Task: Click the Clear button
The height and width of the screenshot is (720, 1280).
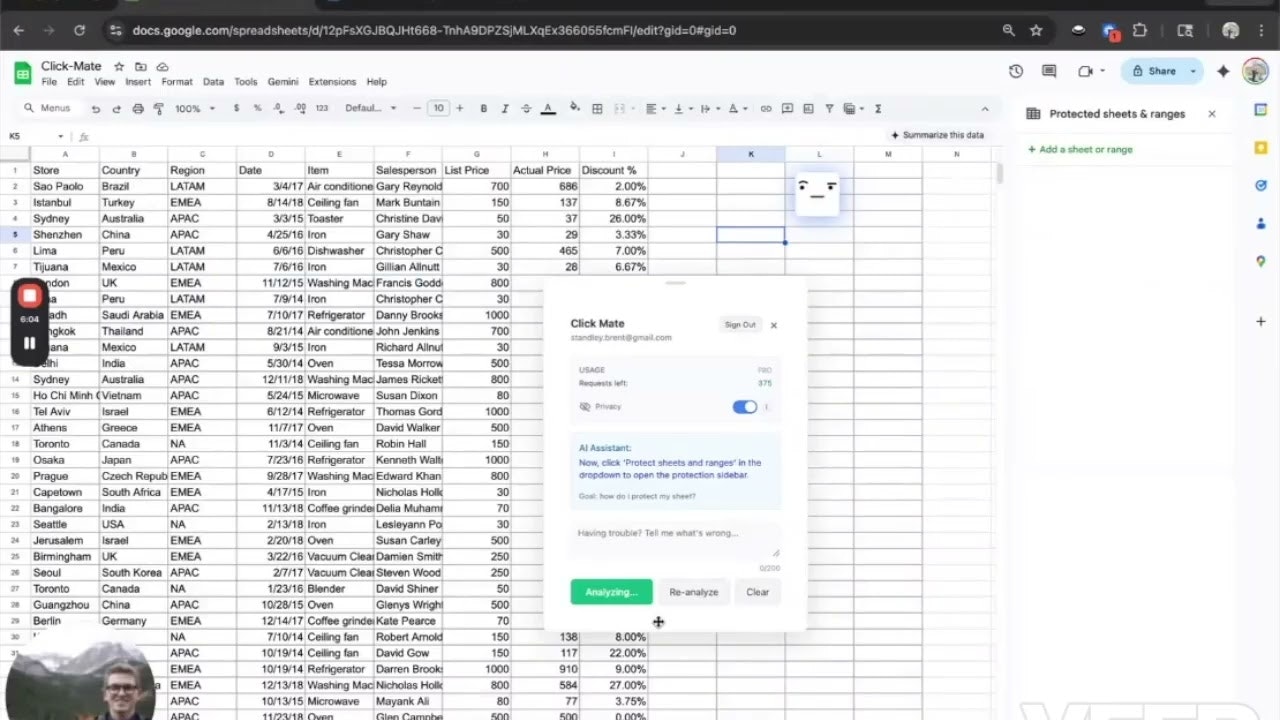Action: pyautogui.click(x=758, y=592)
